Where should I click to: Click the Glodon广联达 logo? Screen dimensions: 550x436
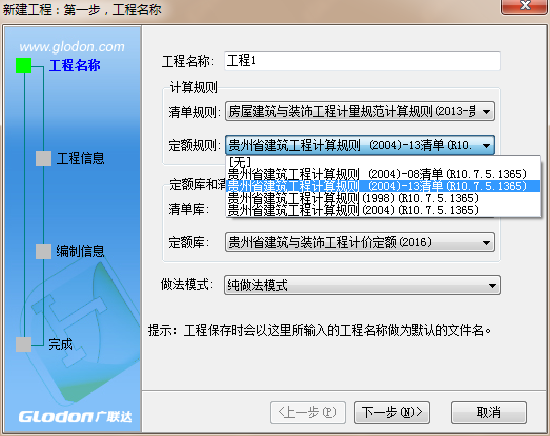click(75, 416)
